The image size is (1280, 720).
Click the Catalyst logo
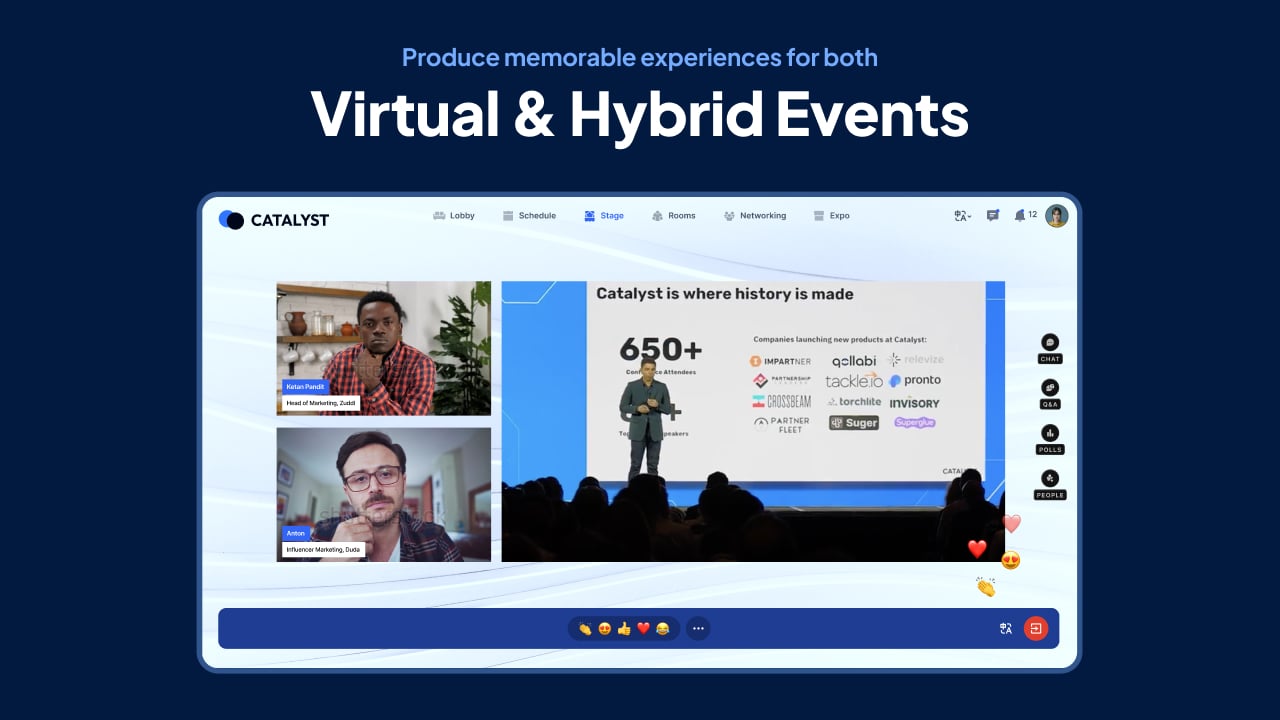[274, 220]
